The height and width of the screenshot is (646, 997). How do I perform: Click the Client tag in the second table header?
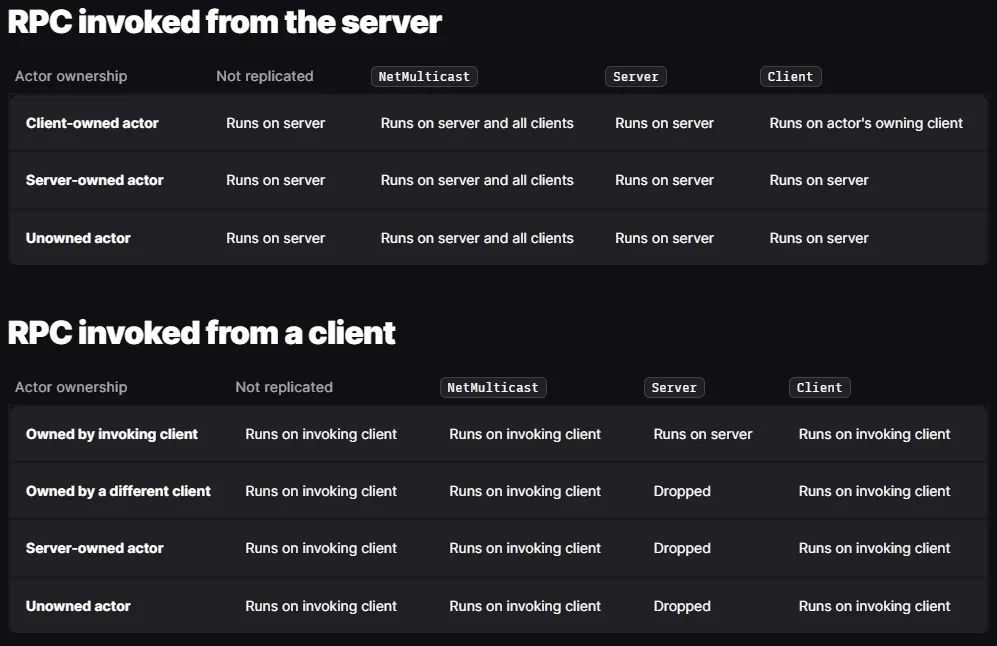click(820, 387)
